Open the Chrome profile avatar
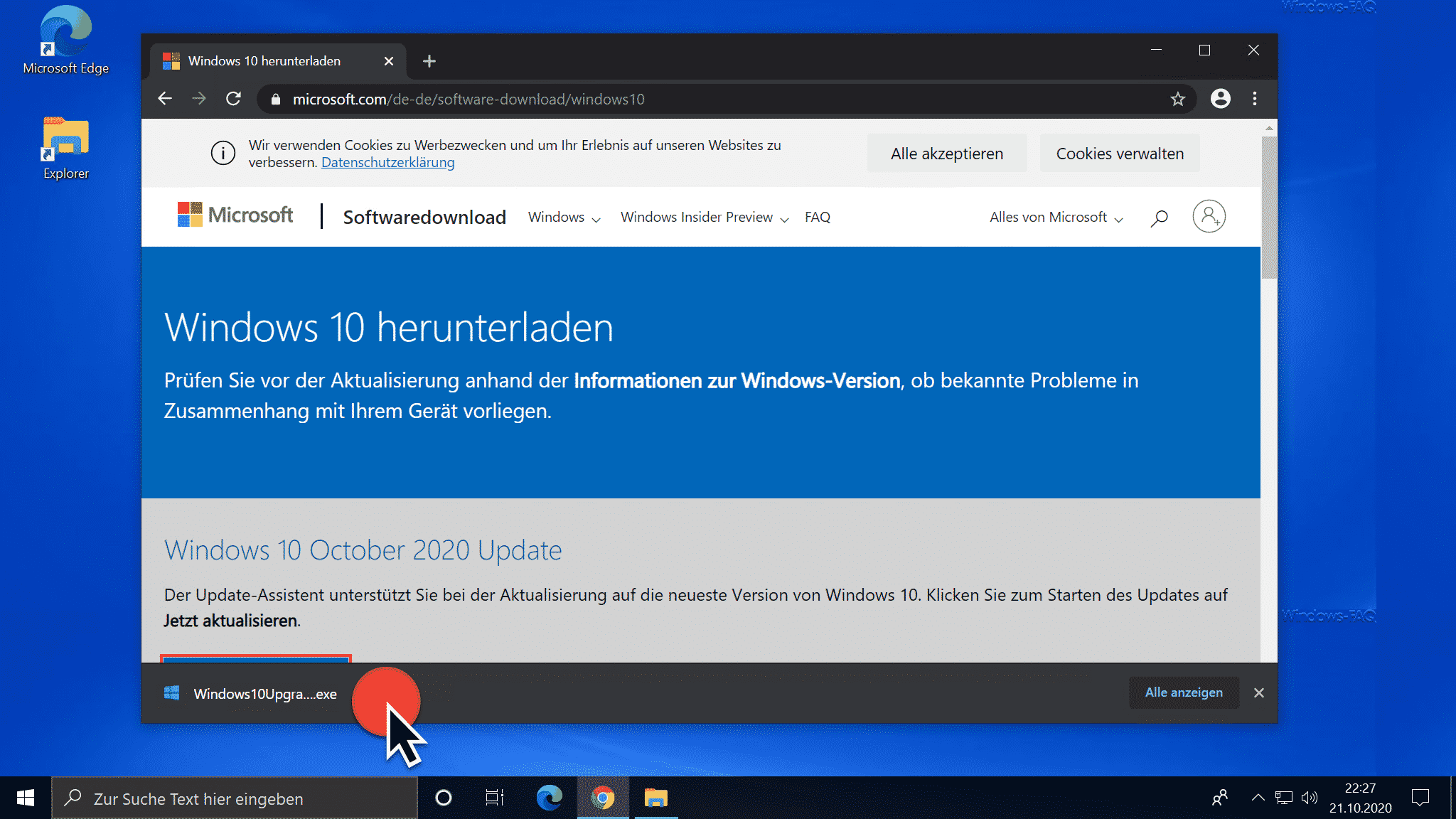The height and width of the screenshot is (819, 1456). (1221, 99)
